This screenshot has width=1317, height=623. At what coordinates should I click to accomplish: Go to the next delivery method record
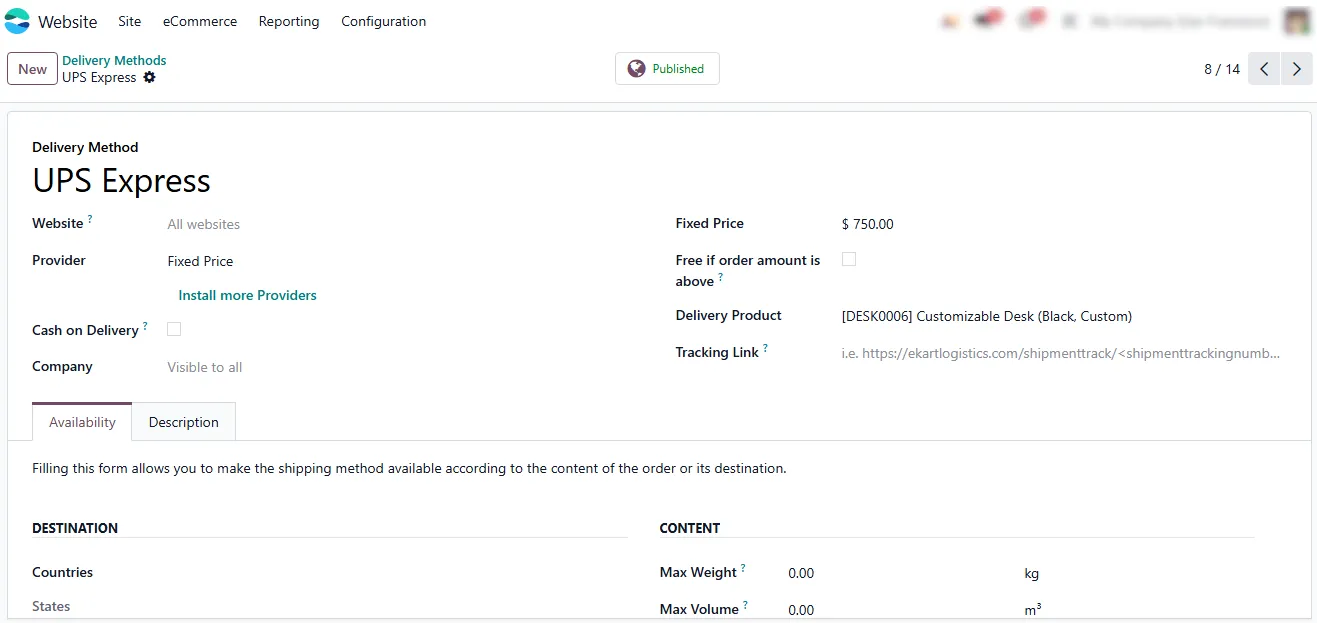point(1296,69)
